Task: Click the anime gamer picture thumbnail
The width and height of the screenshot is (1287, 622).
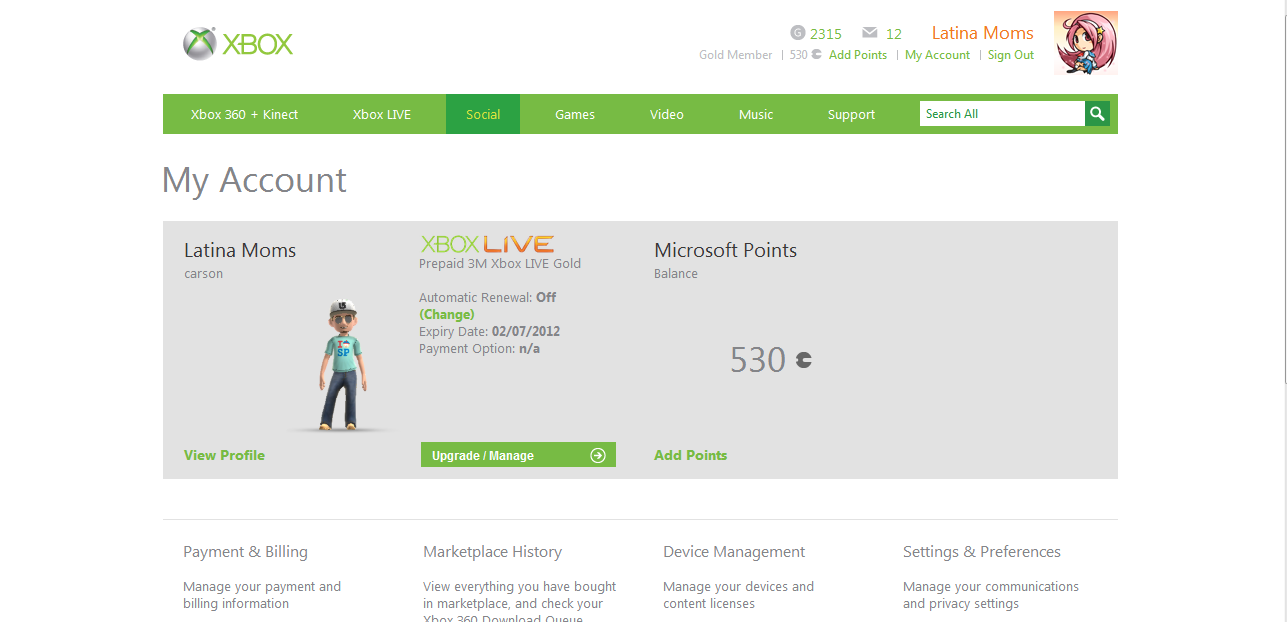Action: (x=1086, y=43)
